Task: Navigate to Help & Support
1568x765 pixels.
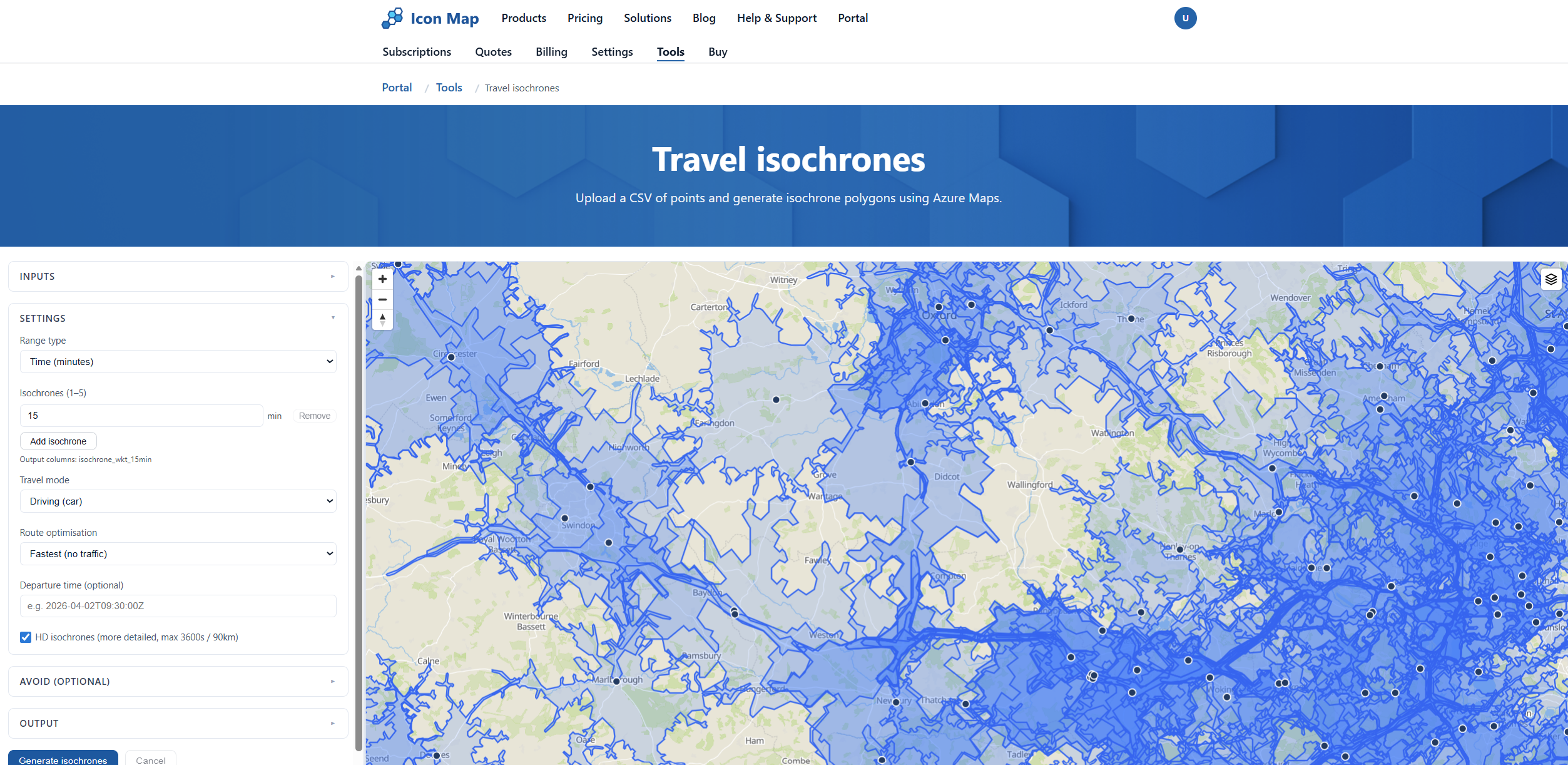Action: (x=776, y=18)
